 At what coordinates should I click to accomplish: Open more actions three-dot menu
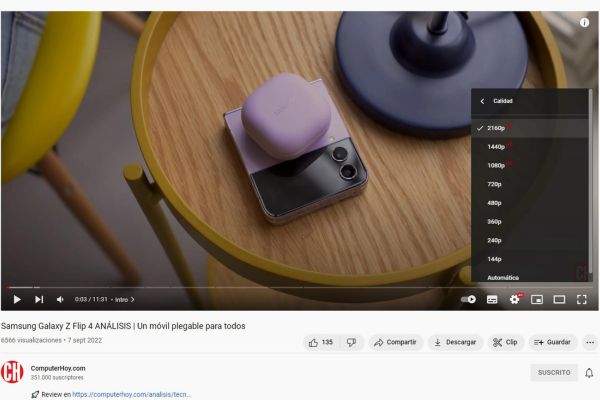[x=590, y=343]
